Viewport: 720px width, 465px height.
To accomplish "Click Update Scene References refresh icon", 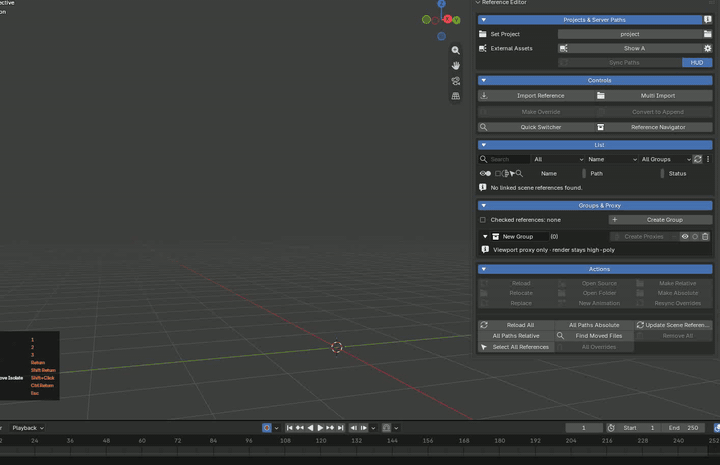I will click(640, 325).
